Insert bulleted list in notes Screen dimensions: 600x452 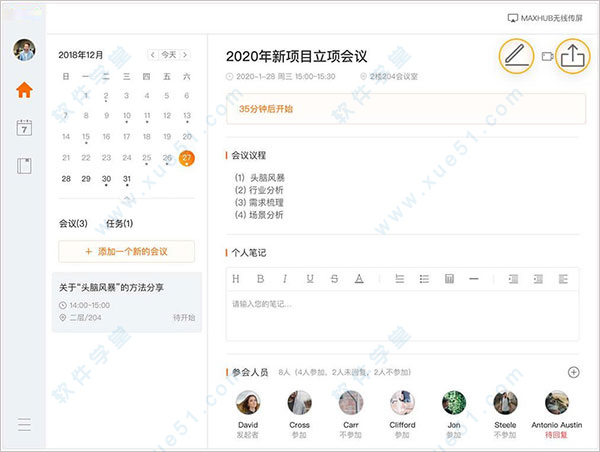click(424, 279)
